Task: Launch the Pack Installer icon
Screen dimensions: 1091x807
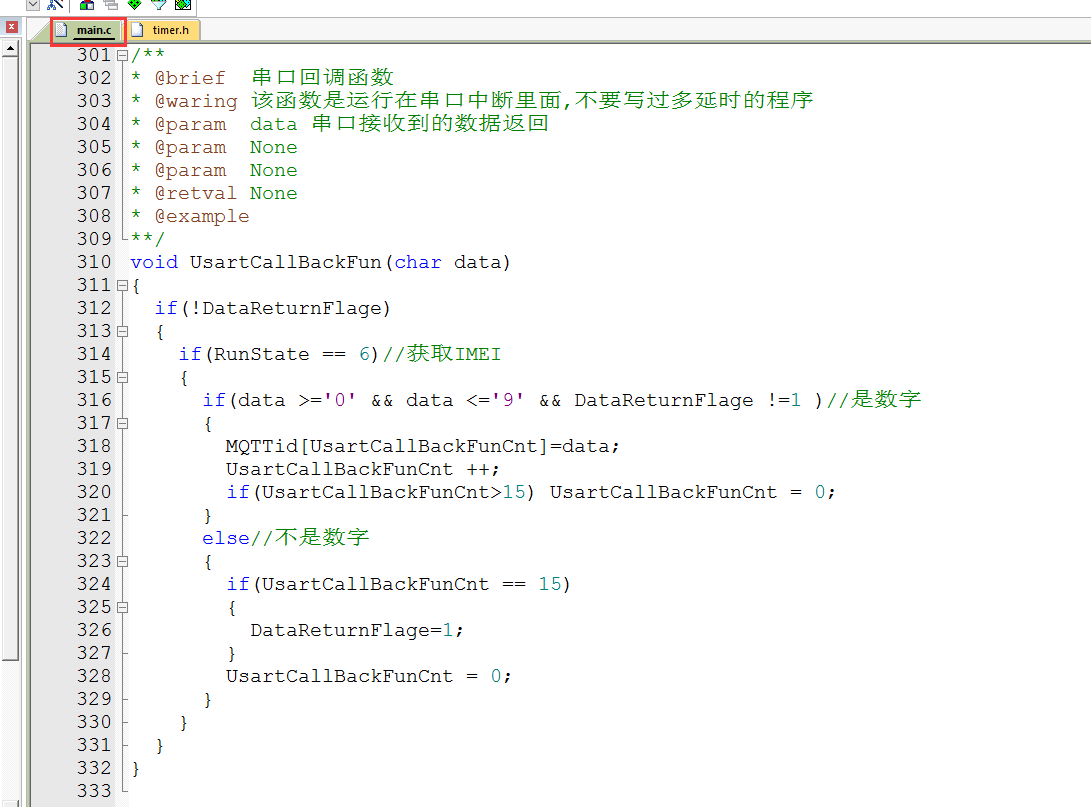Action: (182, 4)
